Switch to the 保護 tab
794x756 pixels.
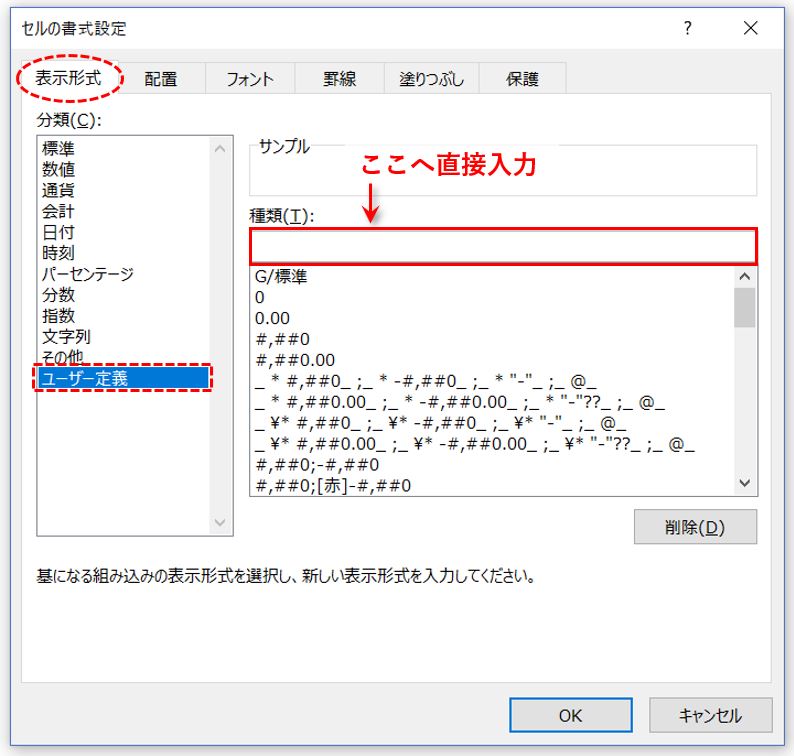[x=522, y=79]
